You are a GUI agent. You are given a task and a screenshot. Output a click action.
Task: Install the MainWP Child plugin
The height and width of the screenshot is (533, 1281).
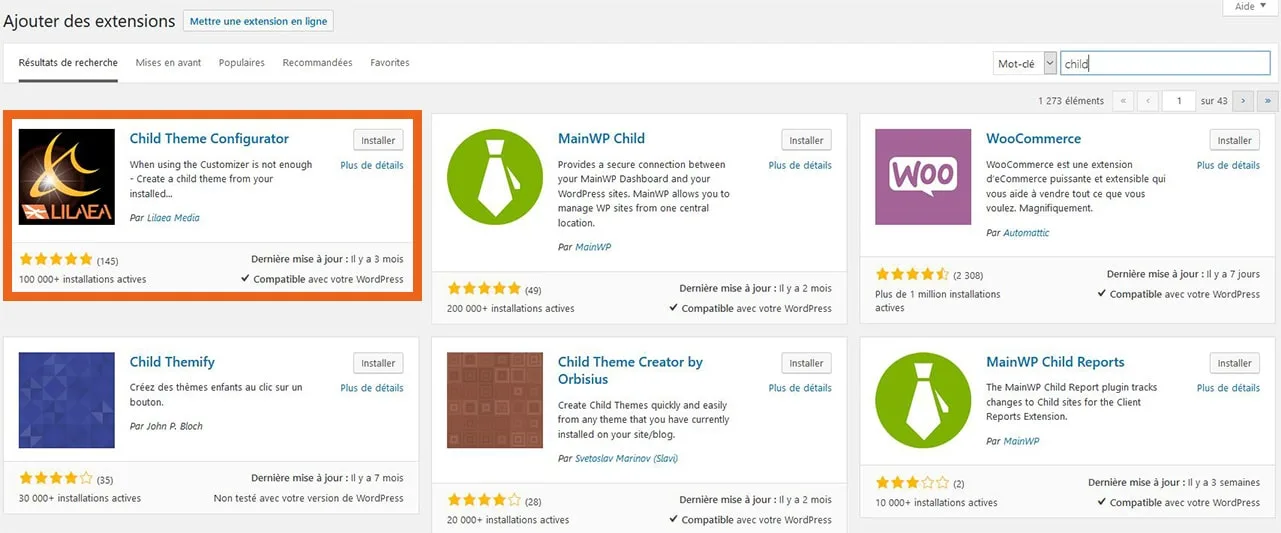(x=806, y=140)
